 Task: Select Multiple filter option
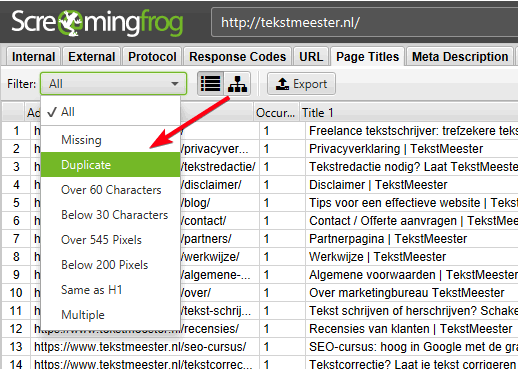tap(110, 315)
